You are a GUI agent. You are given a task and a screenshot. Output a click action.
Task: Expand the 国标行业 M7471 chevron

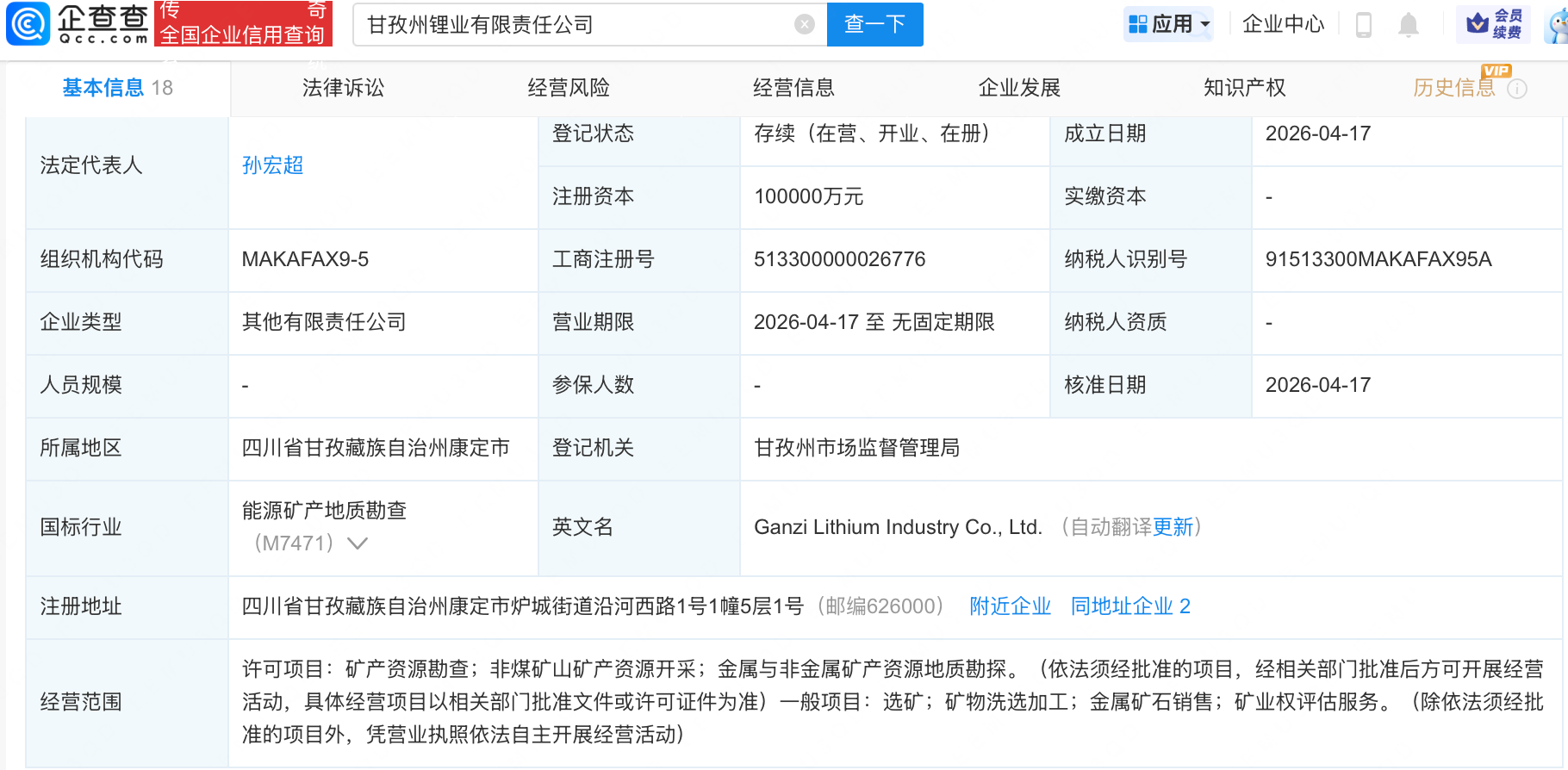pos(357,543)
